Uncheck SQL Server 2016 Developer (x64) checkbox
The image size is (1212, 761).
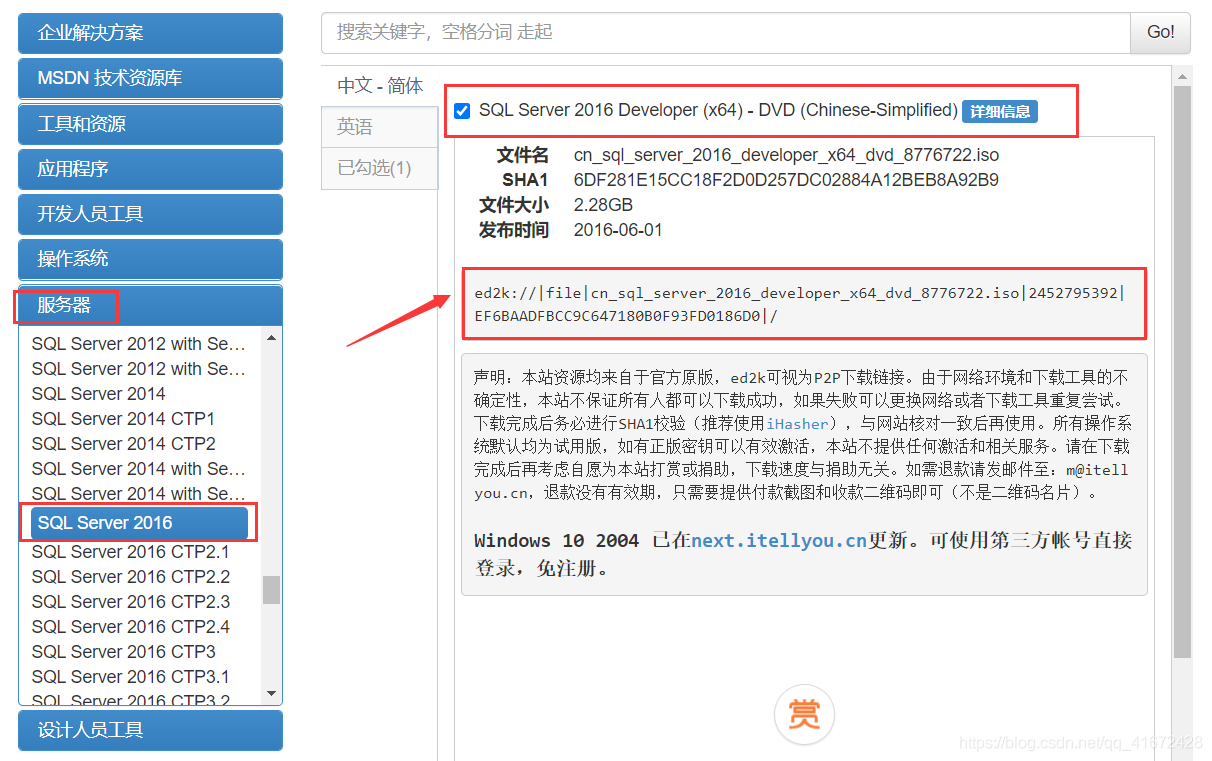click(462, 111)
